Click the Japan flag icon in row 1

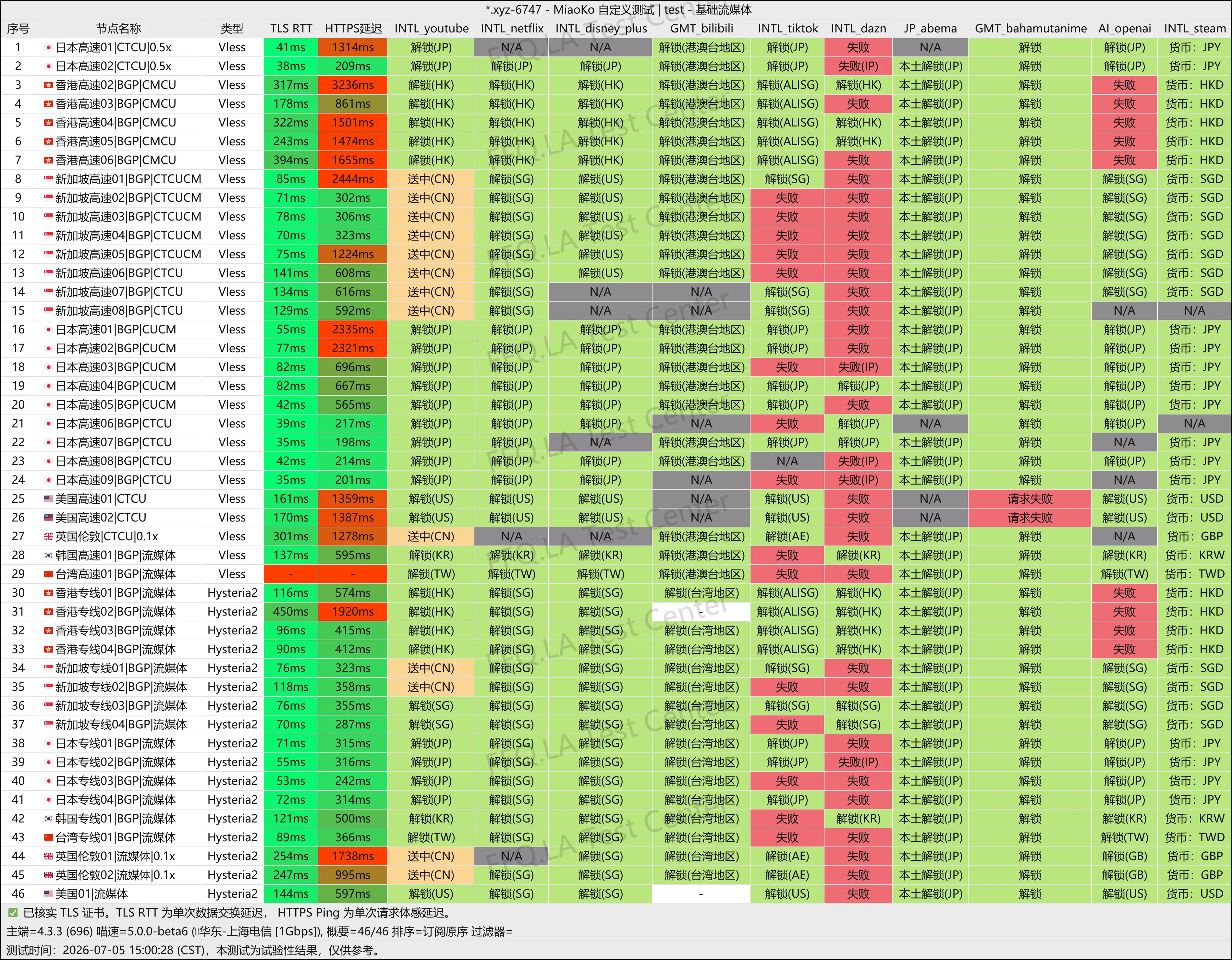coord(49,47)
